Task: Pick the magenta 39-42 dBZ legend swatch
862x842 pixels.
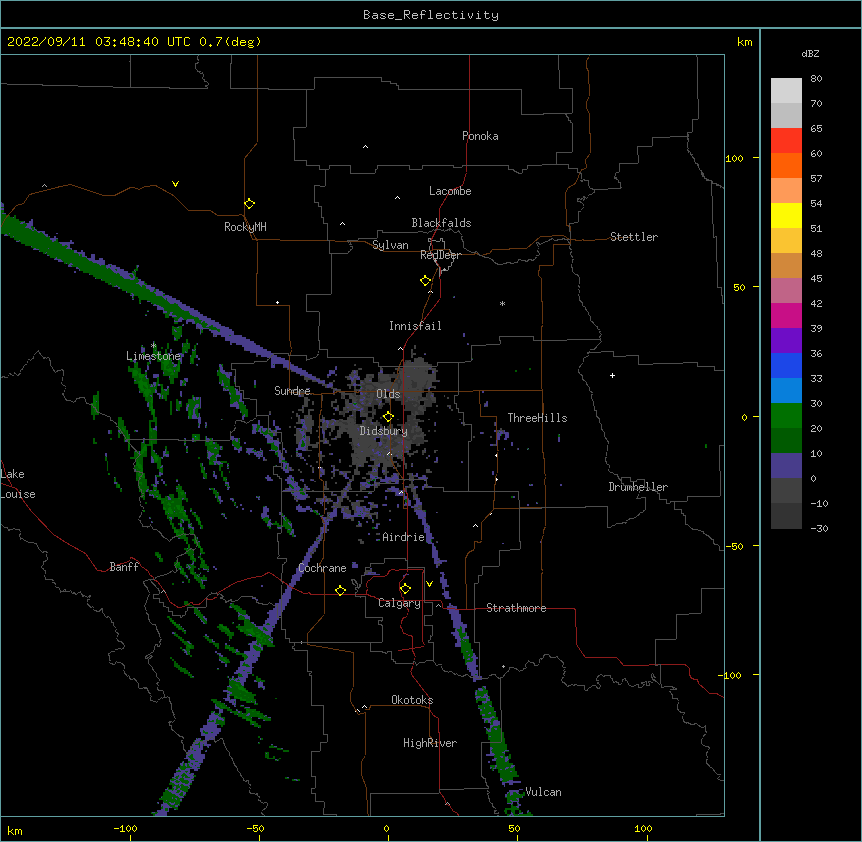Action: coord(786,315)
